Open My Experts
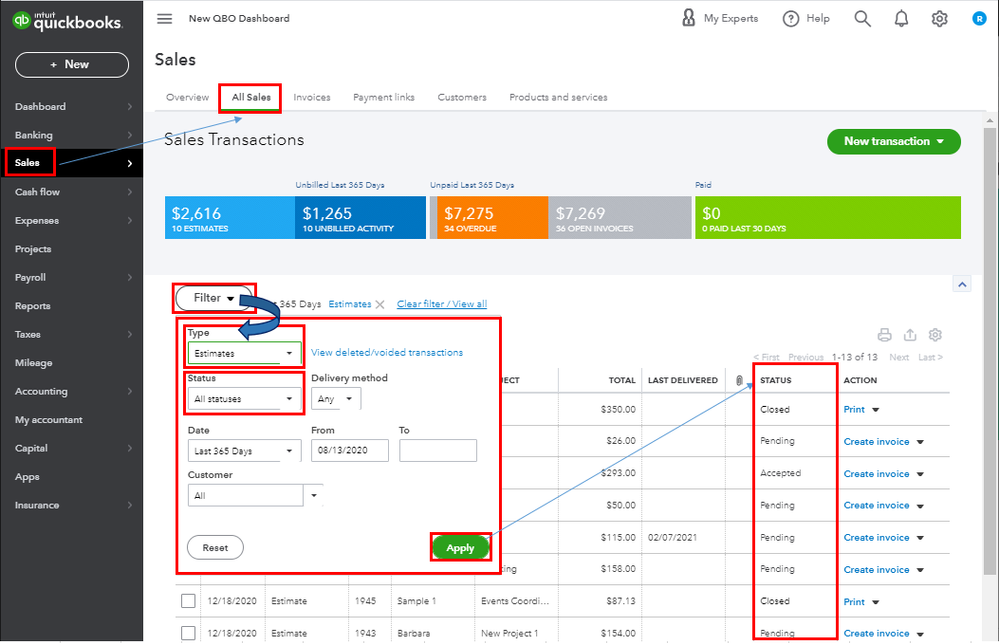999x643 pixels. pos(720,18)
